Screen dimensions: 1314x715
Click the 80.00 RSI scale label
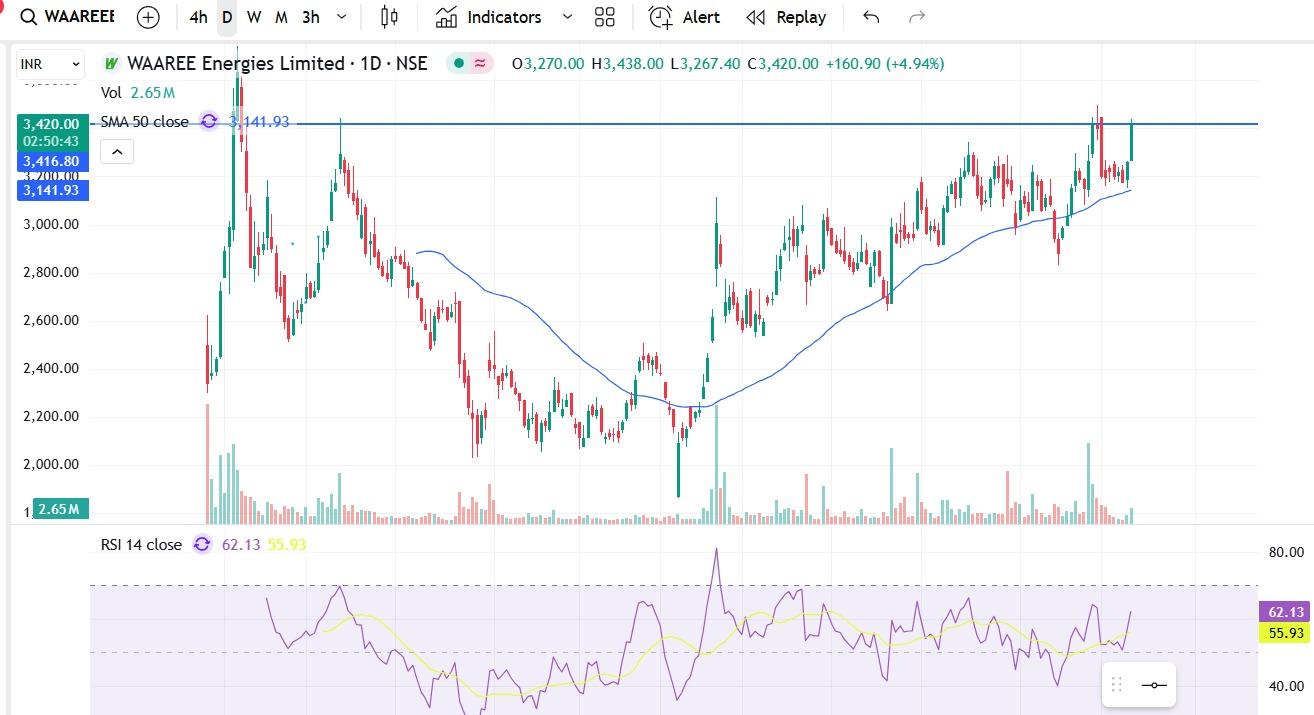[1286, 552]
